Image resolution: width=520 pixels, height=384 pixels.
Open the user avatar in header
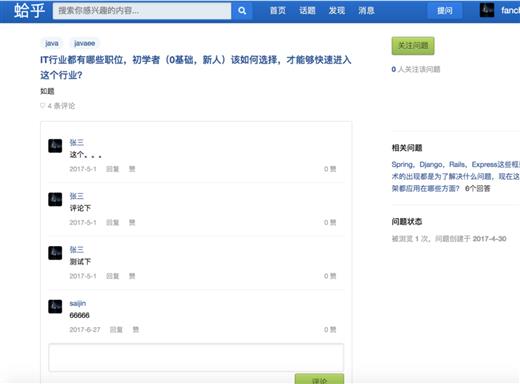(x=487, y=10)
